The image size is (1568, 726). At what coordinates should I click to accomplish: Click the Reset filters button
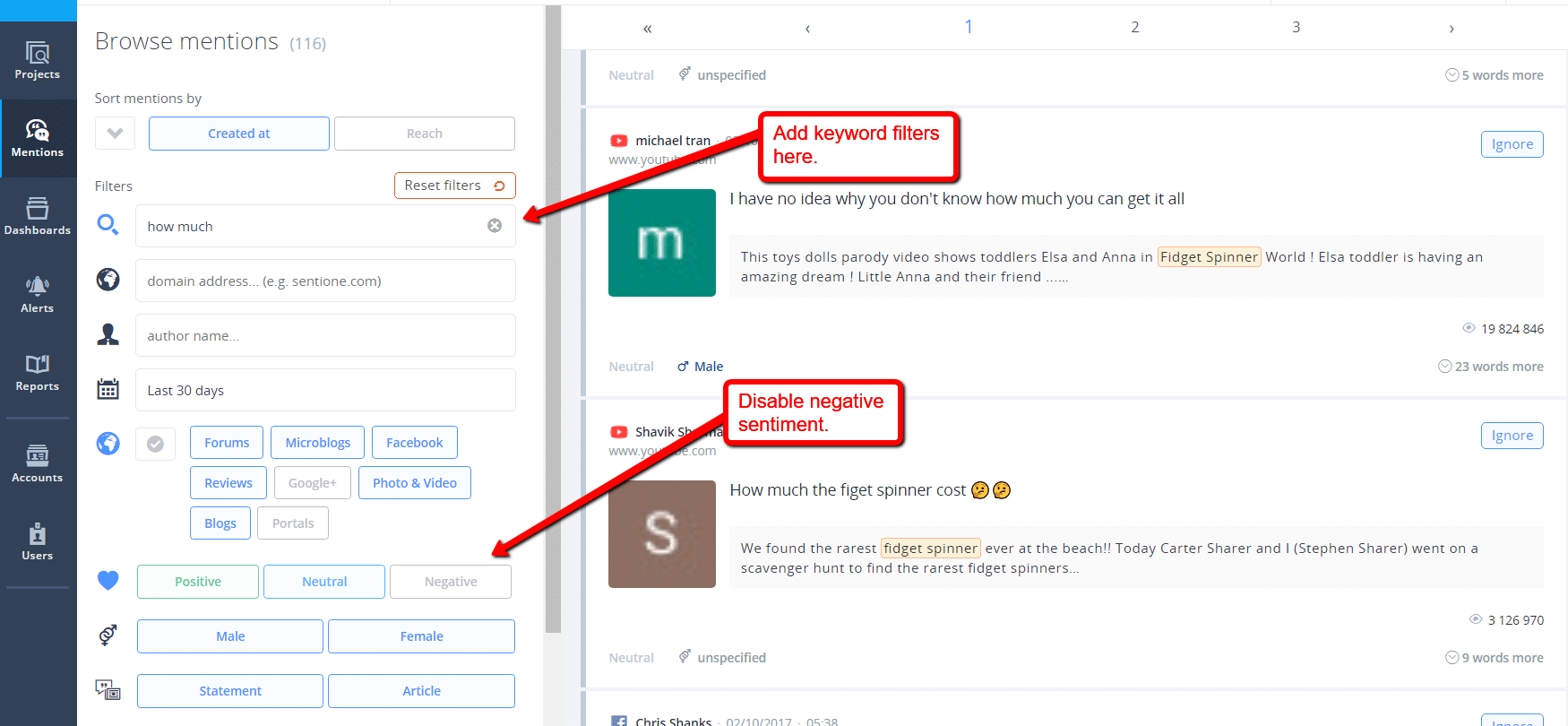pyautogui.click(x=454, y=186)
